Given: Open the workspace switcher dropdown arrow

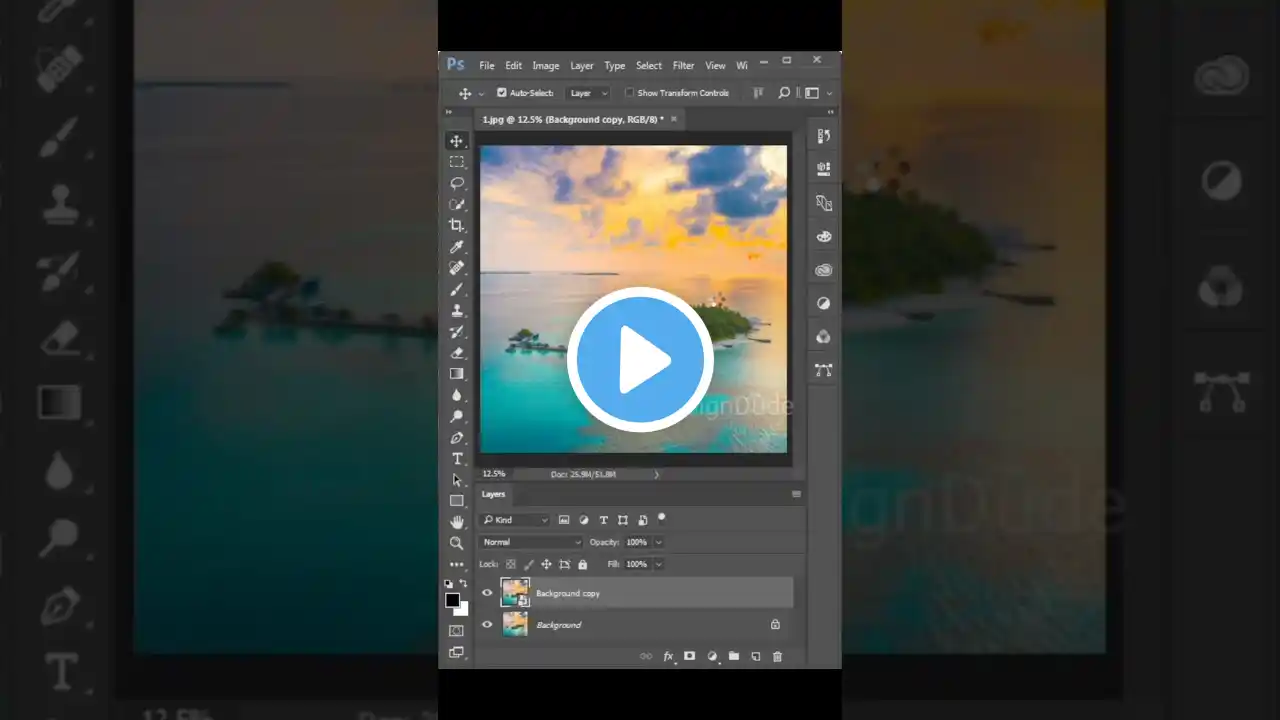Looking at the screenshot, I should click(829, 93).
